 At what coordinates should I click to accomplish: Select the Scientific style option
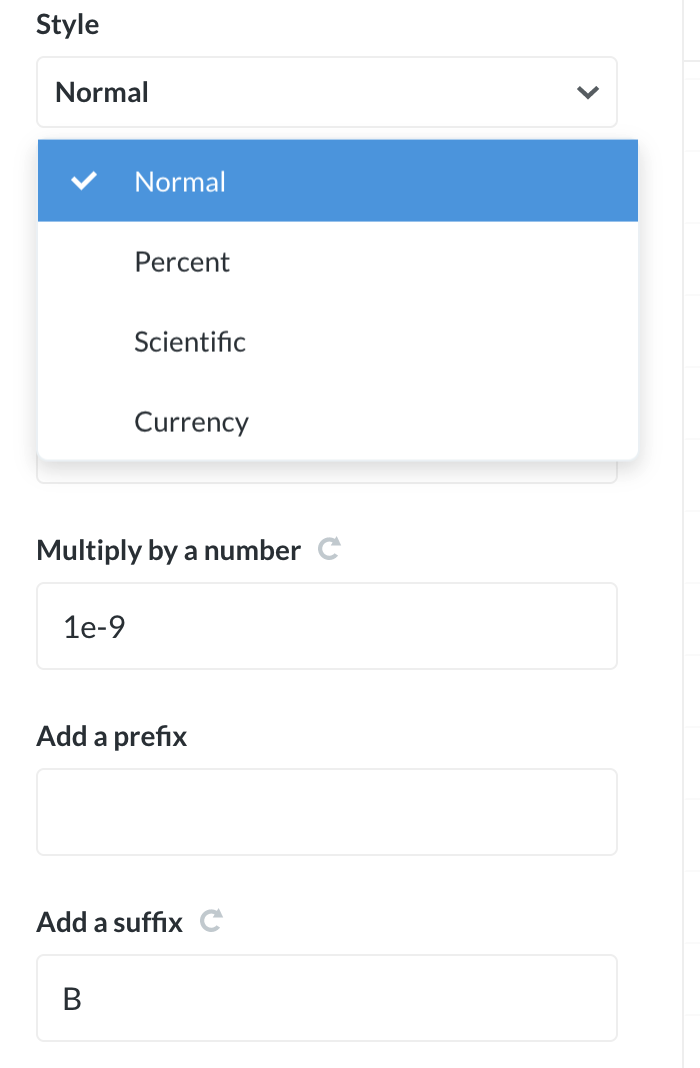pos(190,341)
